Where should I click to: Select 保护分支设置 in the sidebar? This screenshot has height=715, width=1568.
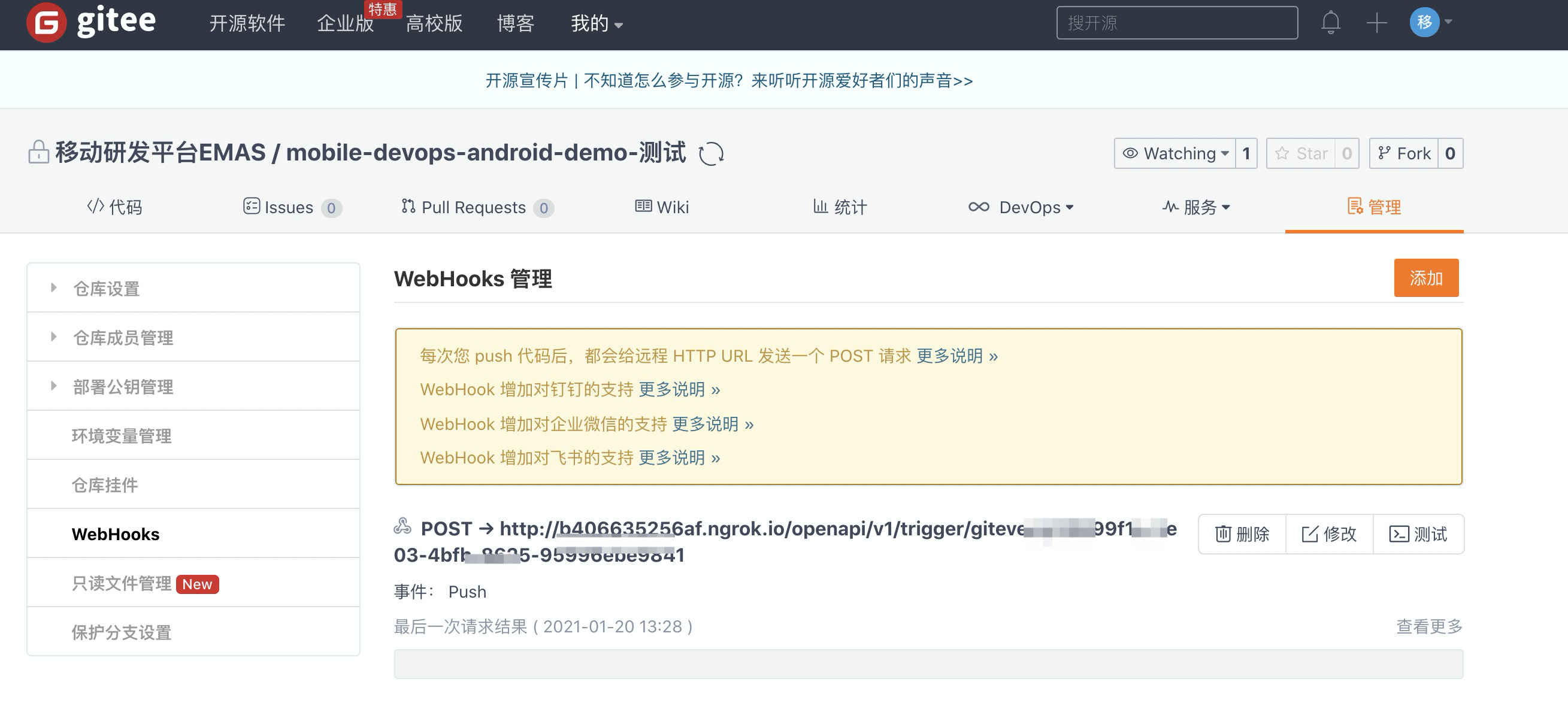point(193,632)
